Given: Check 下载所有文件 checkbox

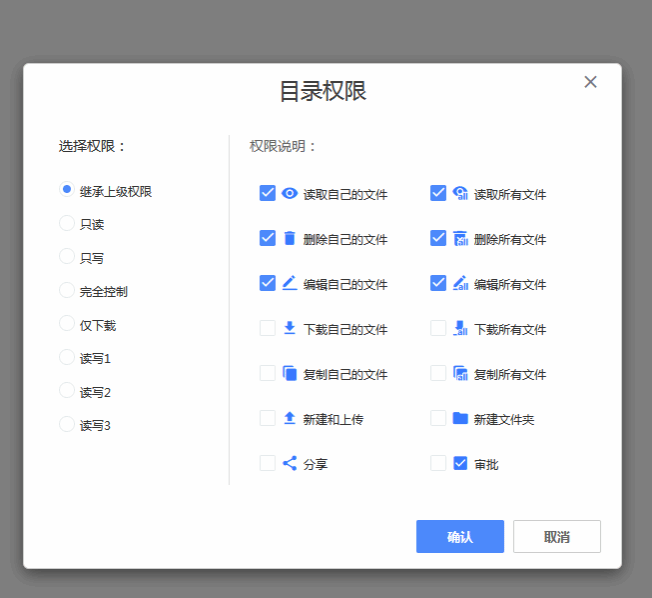Looking at the screenshot, I should 438,328.
